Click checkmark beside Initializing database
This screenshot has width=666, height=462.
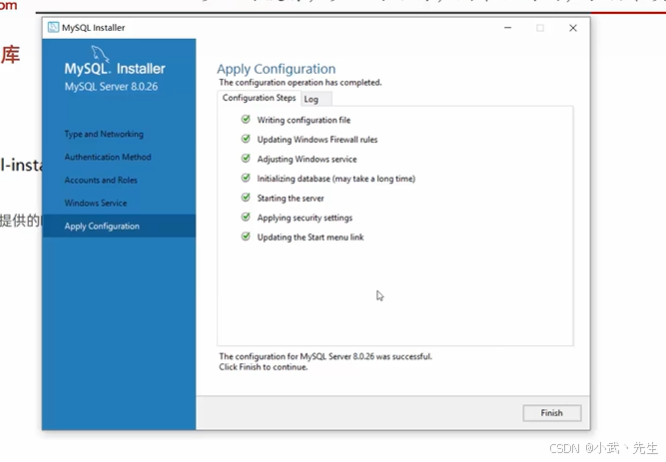pos(246,178)
